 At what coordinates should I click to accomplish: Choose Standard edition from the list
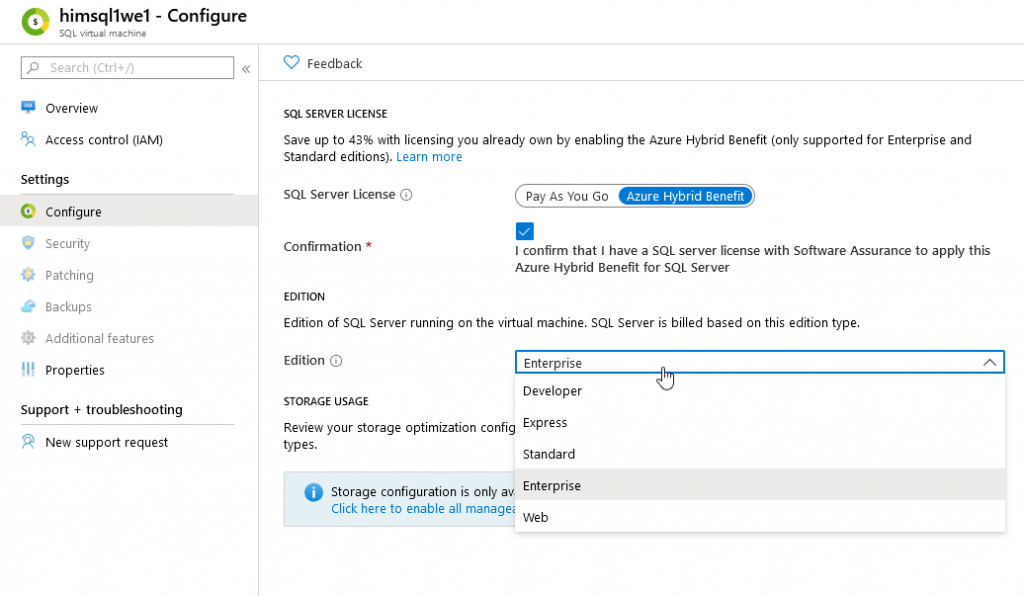[760, 454]
